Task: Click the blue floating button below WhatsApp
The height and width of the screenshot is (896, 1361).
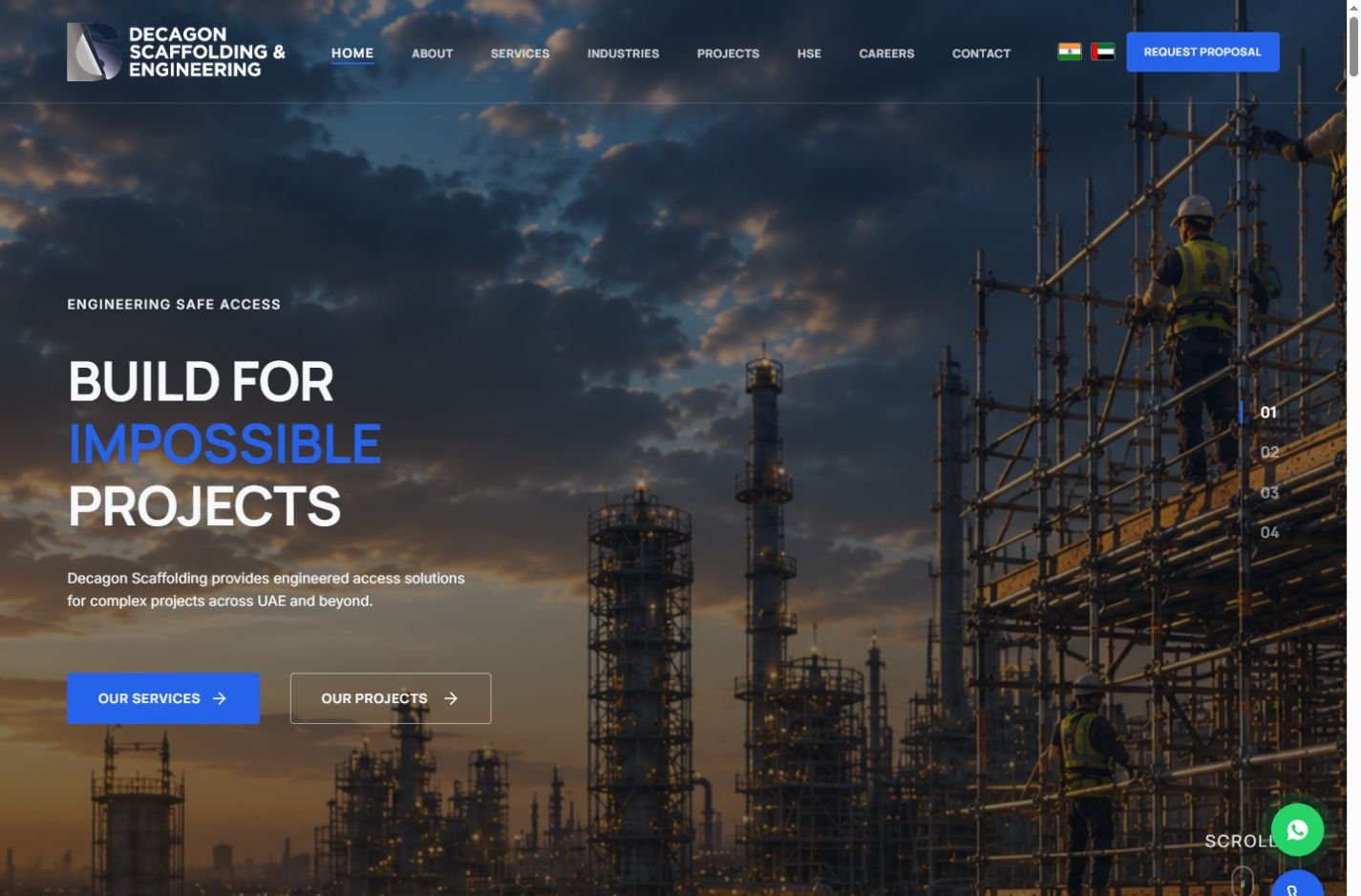Action: pyautogui.click(x=1297, y=885)
